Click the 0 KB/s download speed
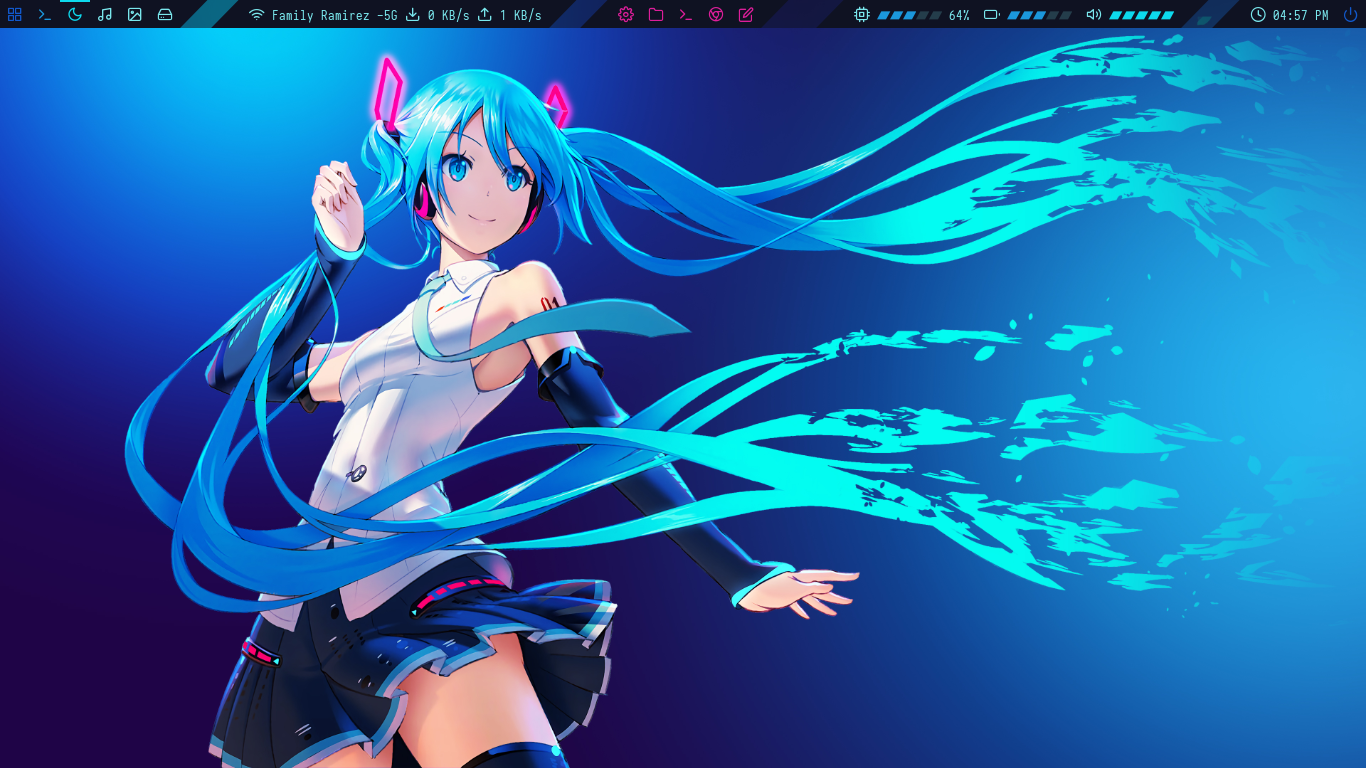The height and width of the screenshot is (768, 1366). (448, 15)
